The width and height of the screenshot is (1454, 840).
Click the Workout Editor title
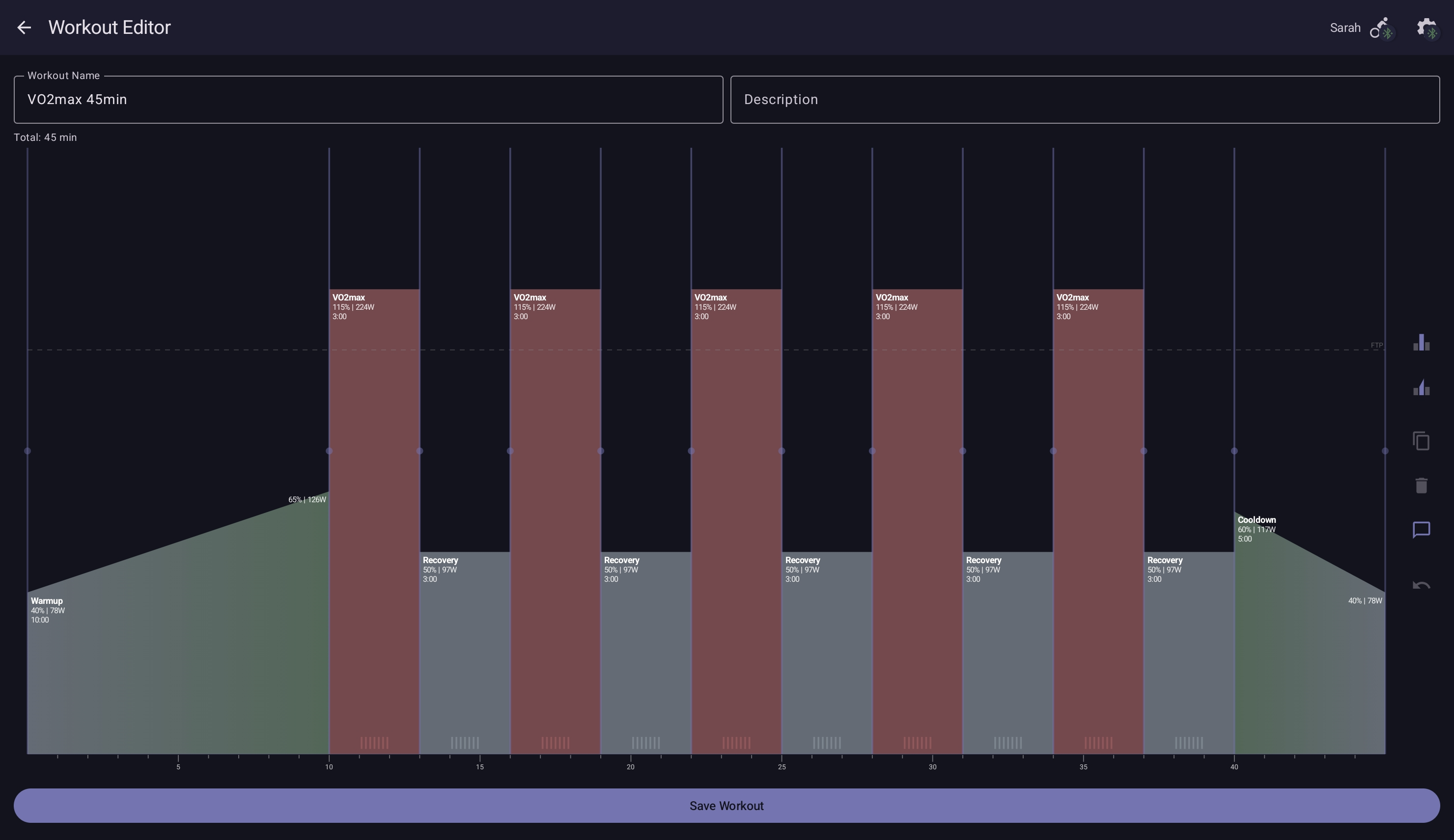pos(110,27)
